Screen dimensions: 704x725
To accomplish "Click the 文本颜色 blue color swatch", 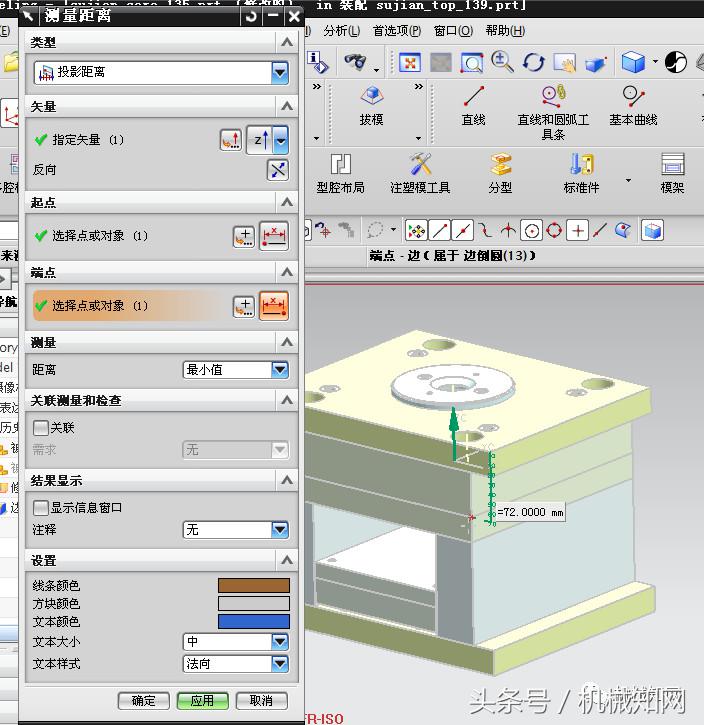I will click(x=254, y=622).
